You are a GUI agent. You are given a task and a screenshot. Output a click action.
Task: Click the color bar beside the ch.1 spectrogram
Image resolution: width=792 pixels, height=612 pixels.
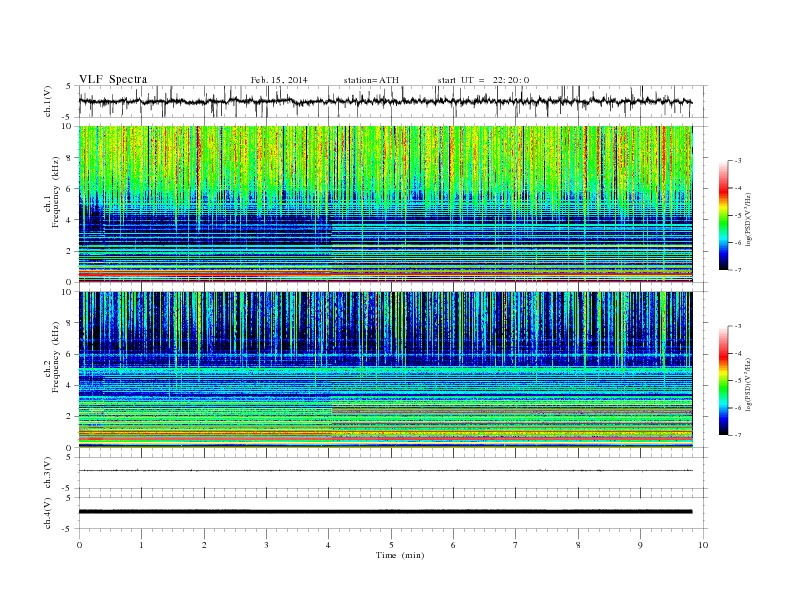point(723,215)
